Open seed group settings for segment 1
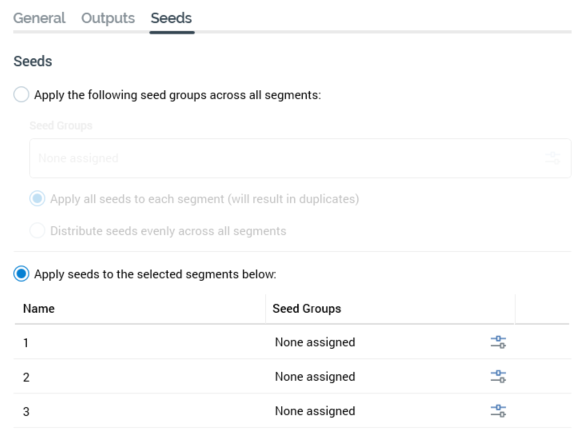Screen dimensions: 581x442 498,342
